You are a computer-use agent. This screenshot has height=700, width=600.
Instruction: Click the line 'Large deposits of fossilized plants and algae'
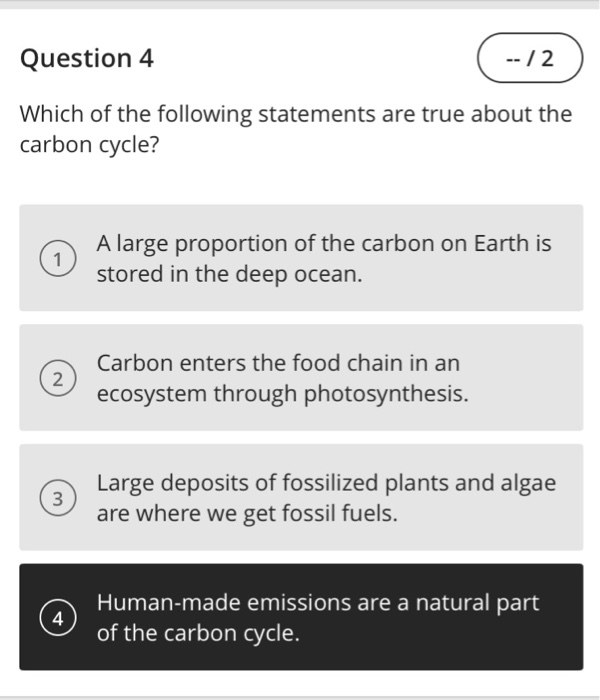326,483
